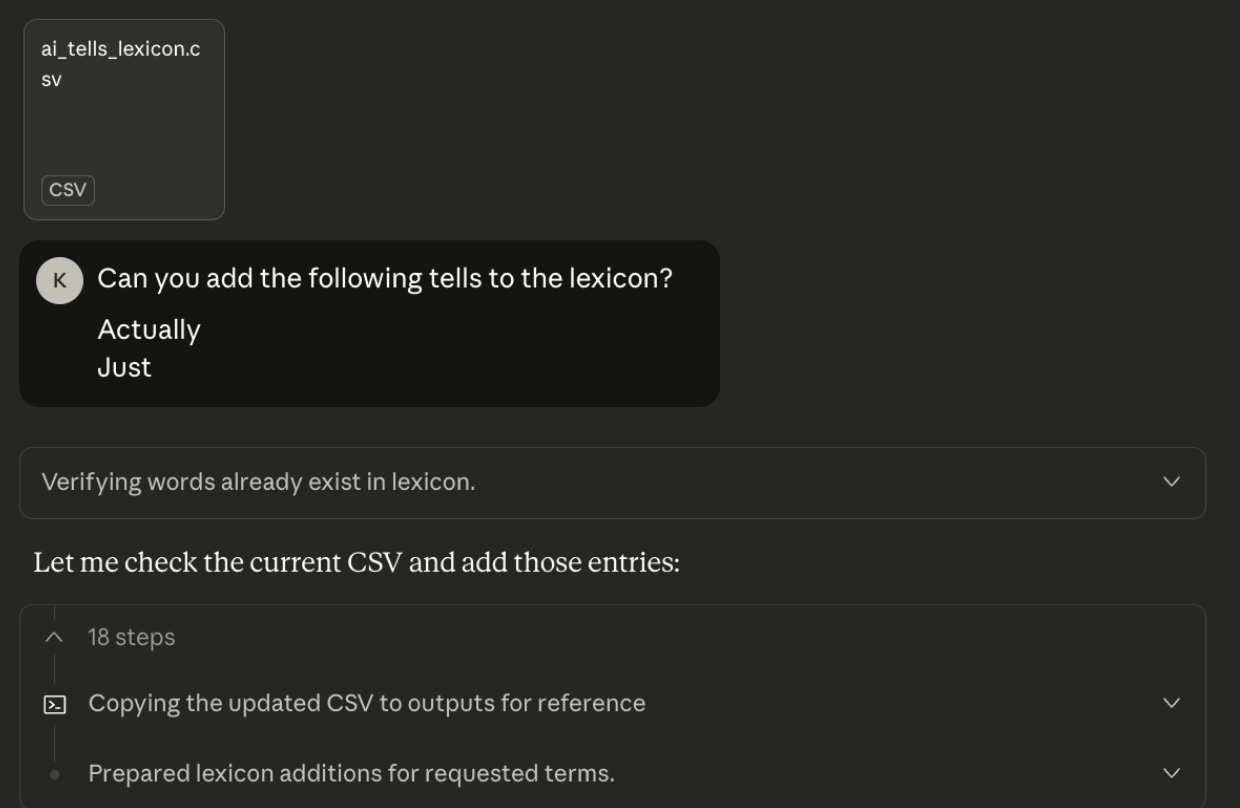The height and width of the screenshot is (808, 1240).
Task: Click the K user avatar
Action: [x=59, y=281]
